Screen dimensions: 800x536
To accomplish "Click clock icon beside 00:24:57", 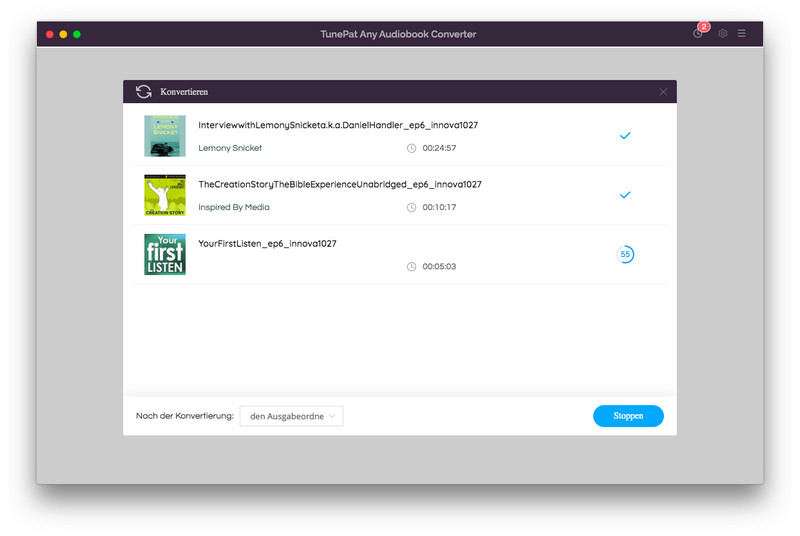I will click(411, 148).
